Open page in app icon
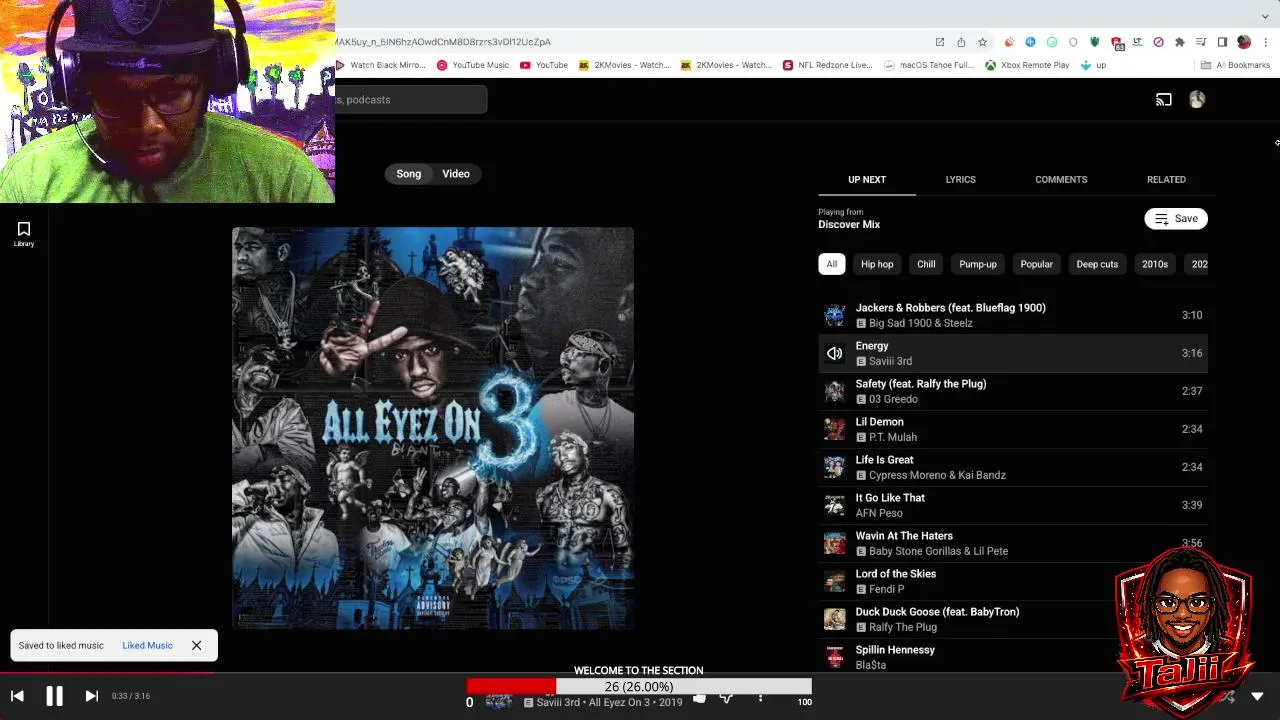 [940, 42]
